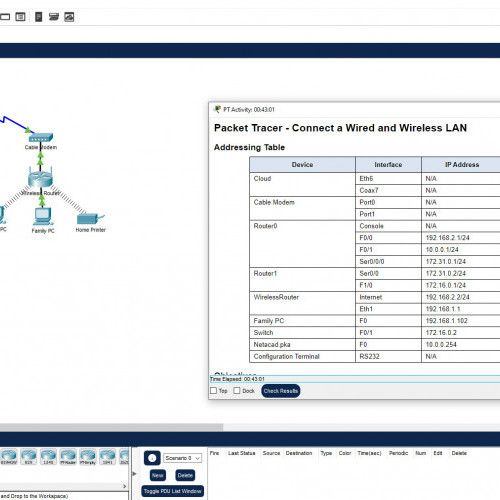Pick the 829 router from device list

click(29, 456)
